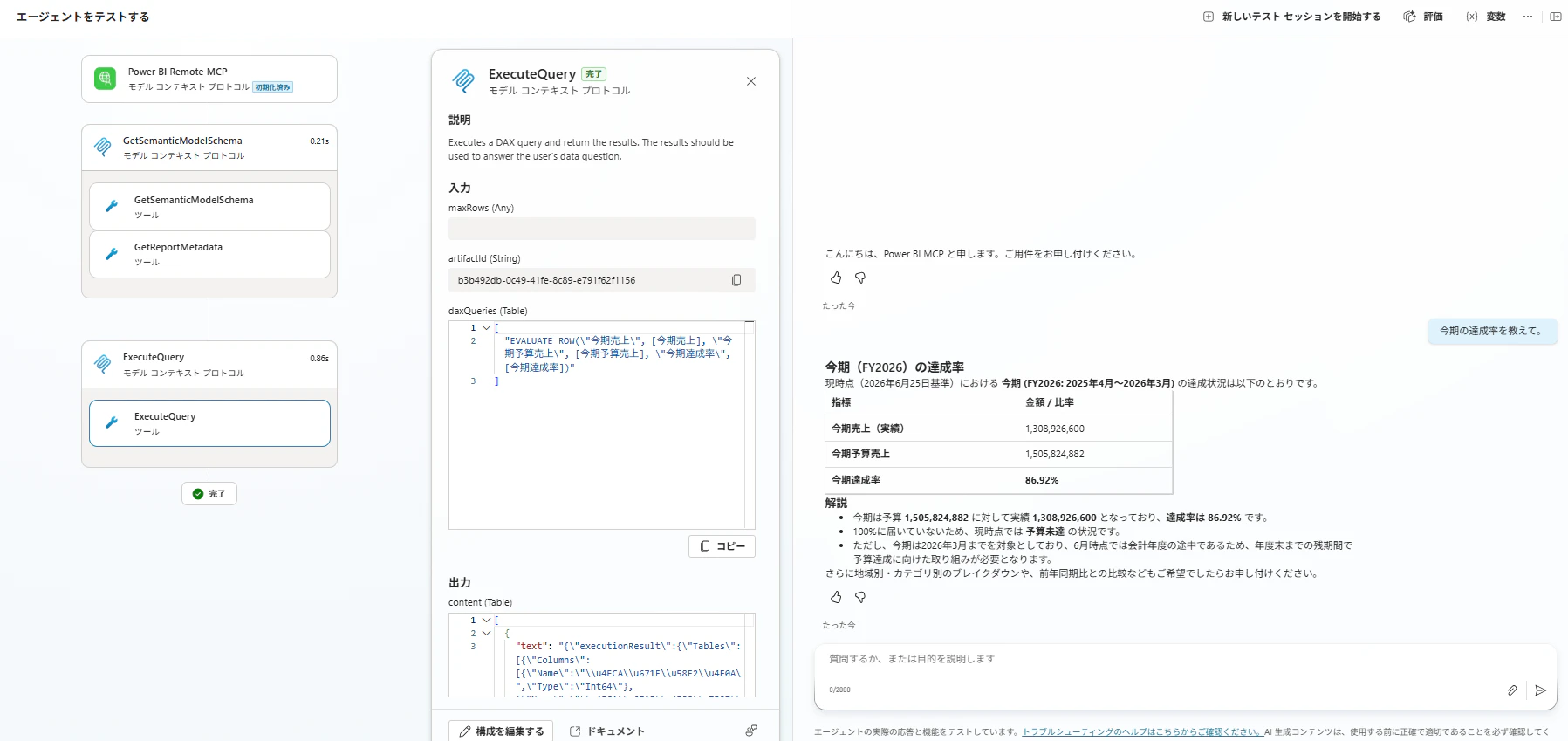Select the GetSemanticModelSchema protocol node header

coord(209,148)
